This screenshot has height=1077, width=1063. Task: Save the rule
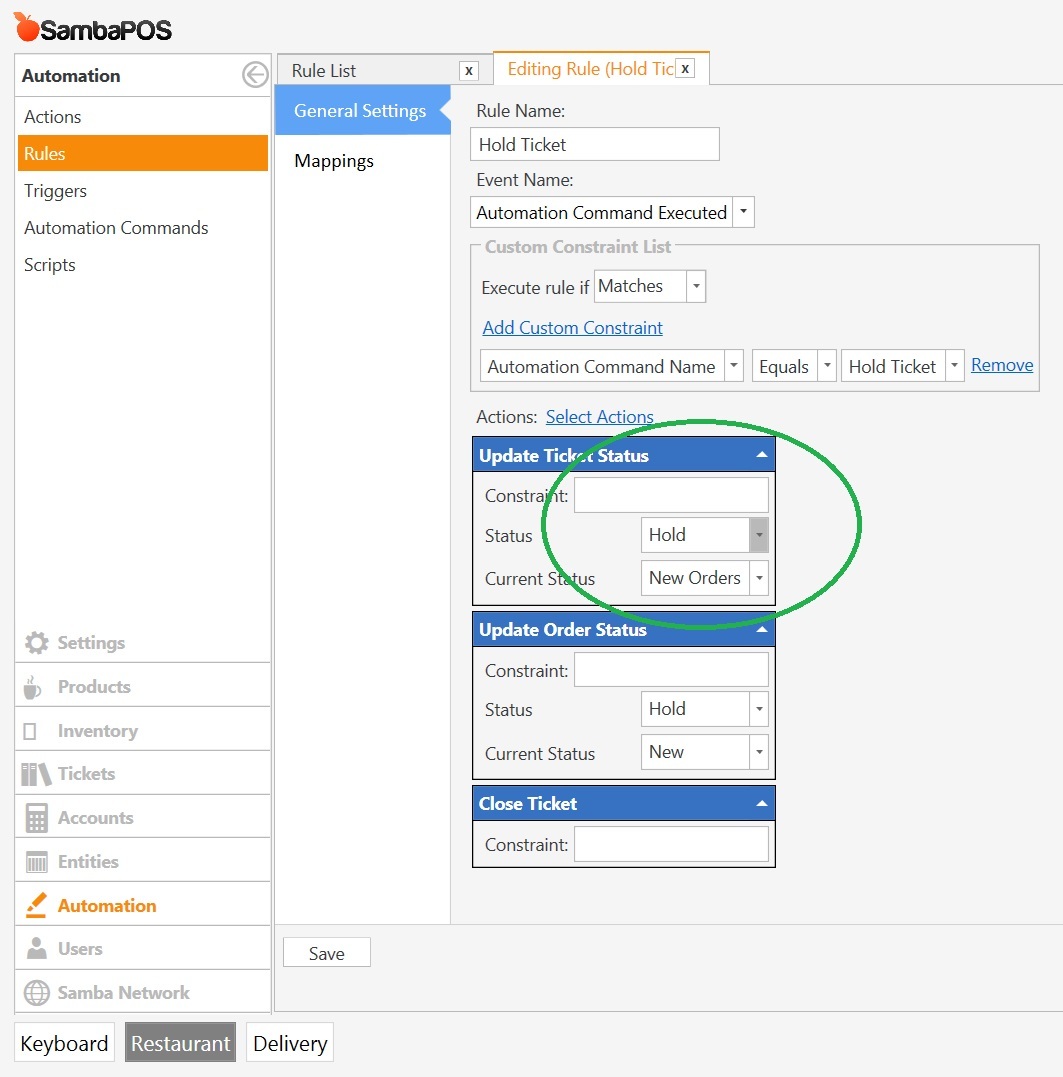click(x=327, y=953)
